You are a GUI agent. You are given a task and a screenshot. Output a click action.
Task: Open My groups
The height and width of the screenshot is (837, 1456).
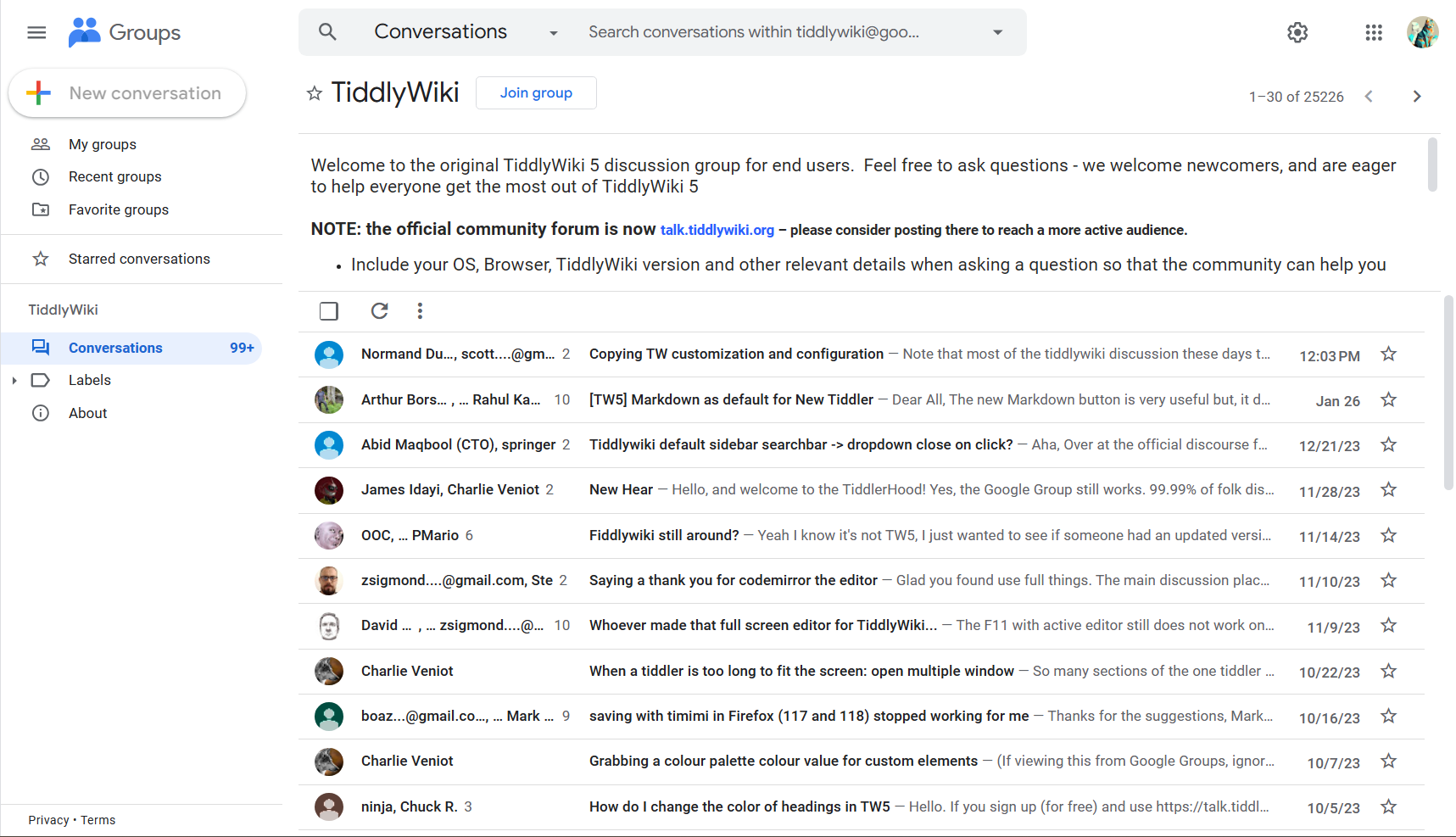(x=102, y=144)
